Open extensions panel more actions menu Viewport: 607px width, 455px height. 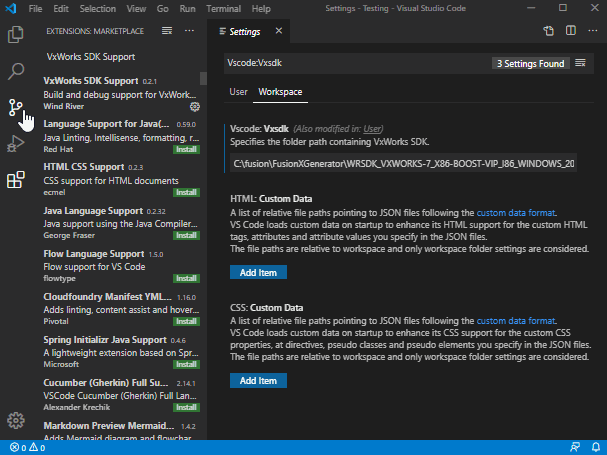click(189, 31)
